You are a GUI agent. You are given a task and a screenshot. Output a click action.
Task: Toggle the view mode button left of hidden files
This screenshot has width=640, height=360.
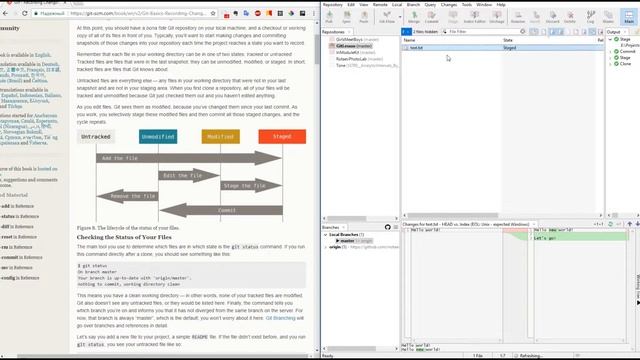pos(406,31)
